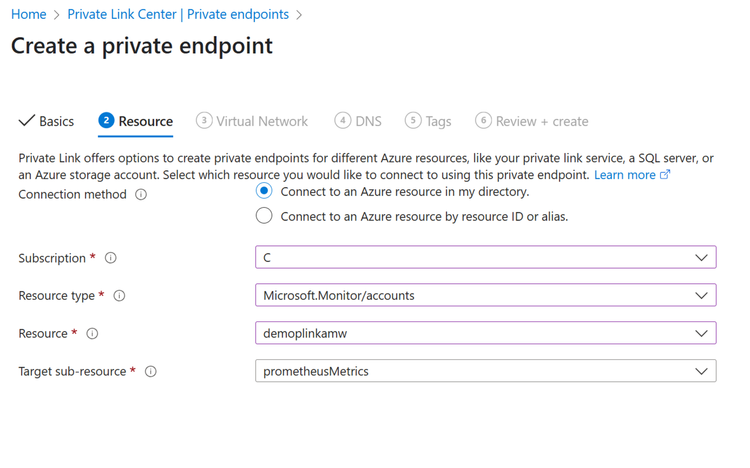Click info icon beside Target sub-resource
Screen dimensions: 750x468
(151, 372)
